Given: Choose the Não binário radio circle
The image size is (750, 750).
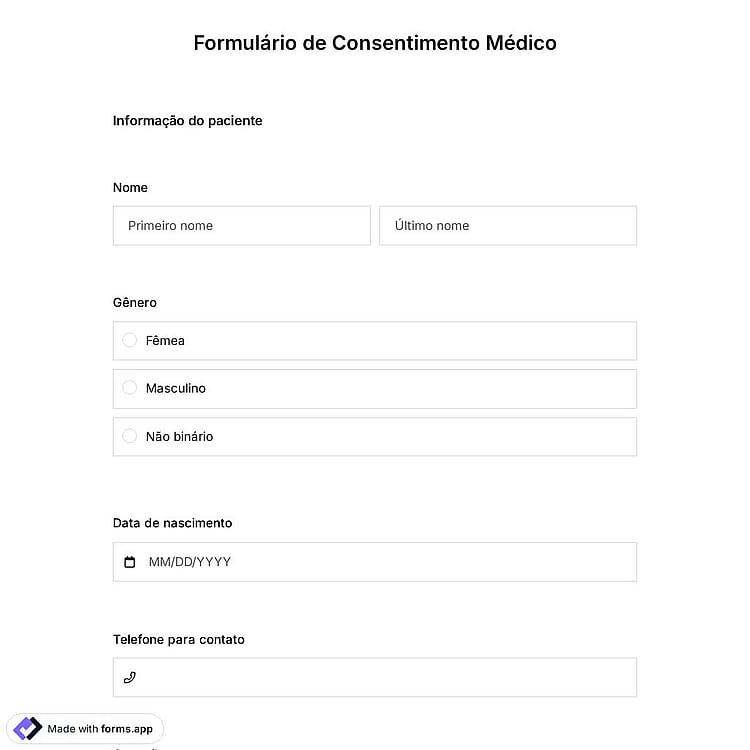Looking at the screenshot, I should tap(130, 436).
